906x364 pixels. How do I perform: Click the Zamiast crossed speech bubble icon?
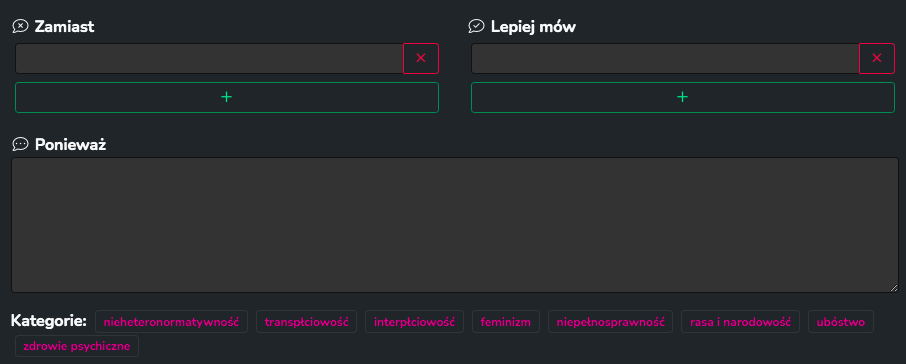[x=20, y=27]
